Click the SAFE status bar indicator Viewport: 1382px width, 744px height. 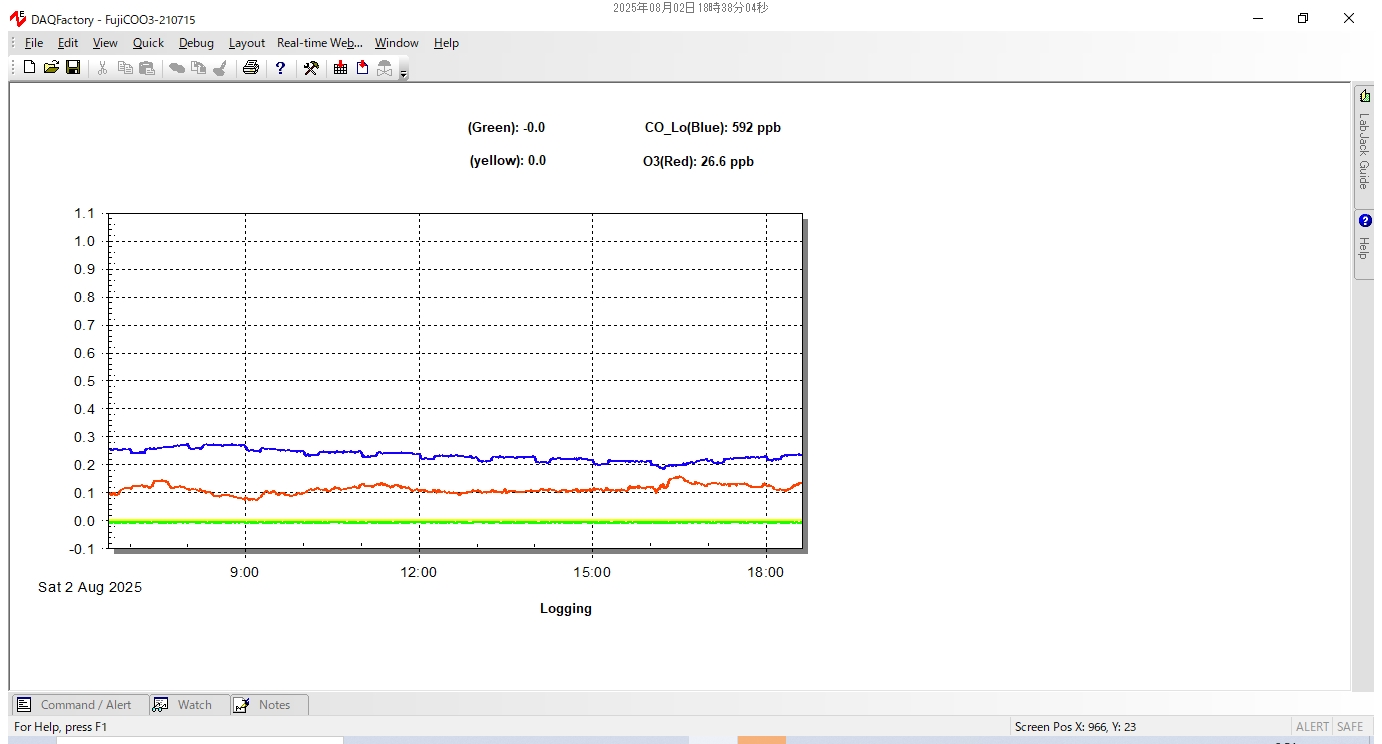click(1350, 727)
